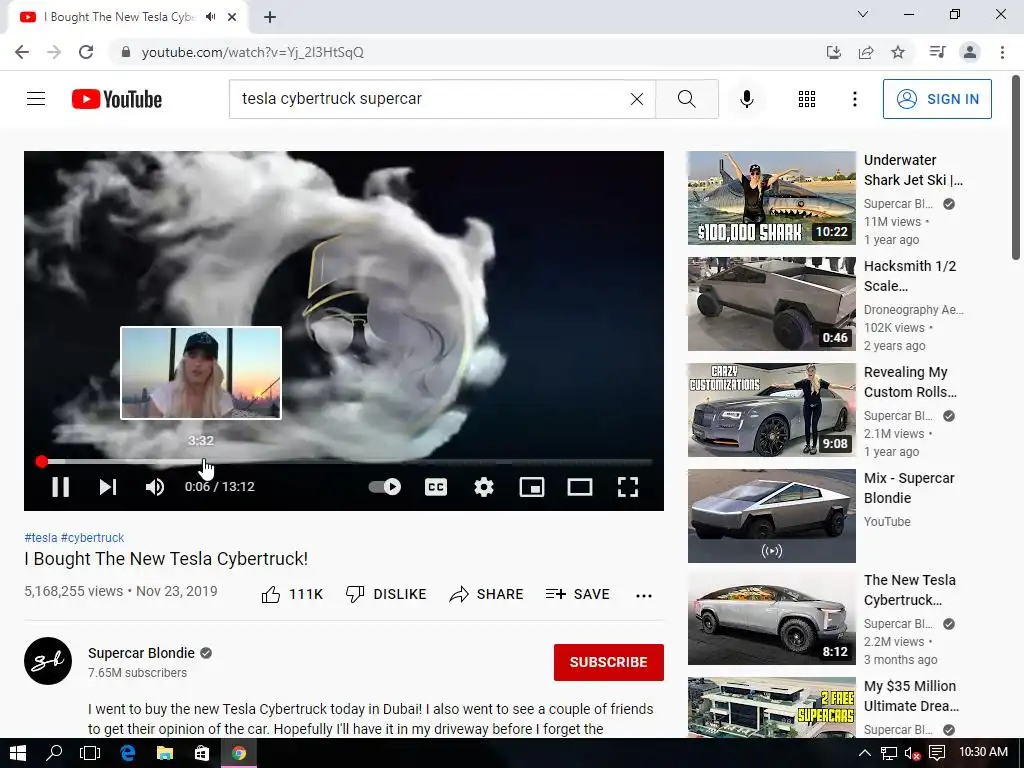Show hidden system tray icons
The width and height of the screenshot is (1024, 768).
coord(865,754)
